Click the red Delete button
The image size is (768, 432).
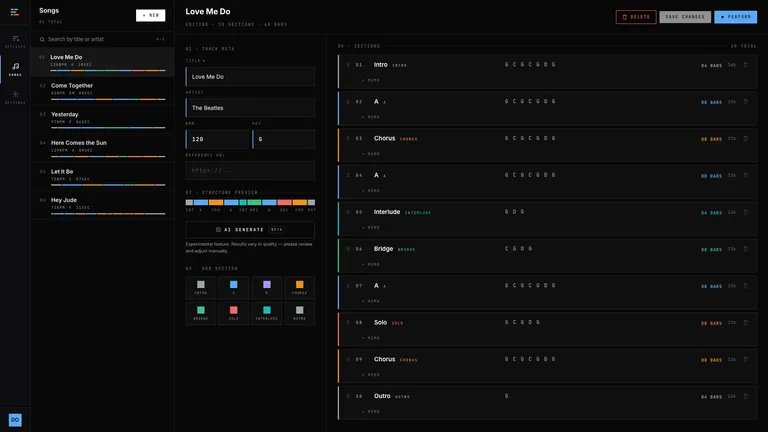(x=636, y=17)
